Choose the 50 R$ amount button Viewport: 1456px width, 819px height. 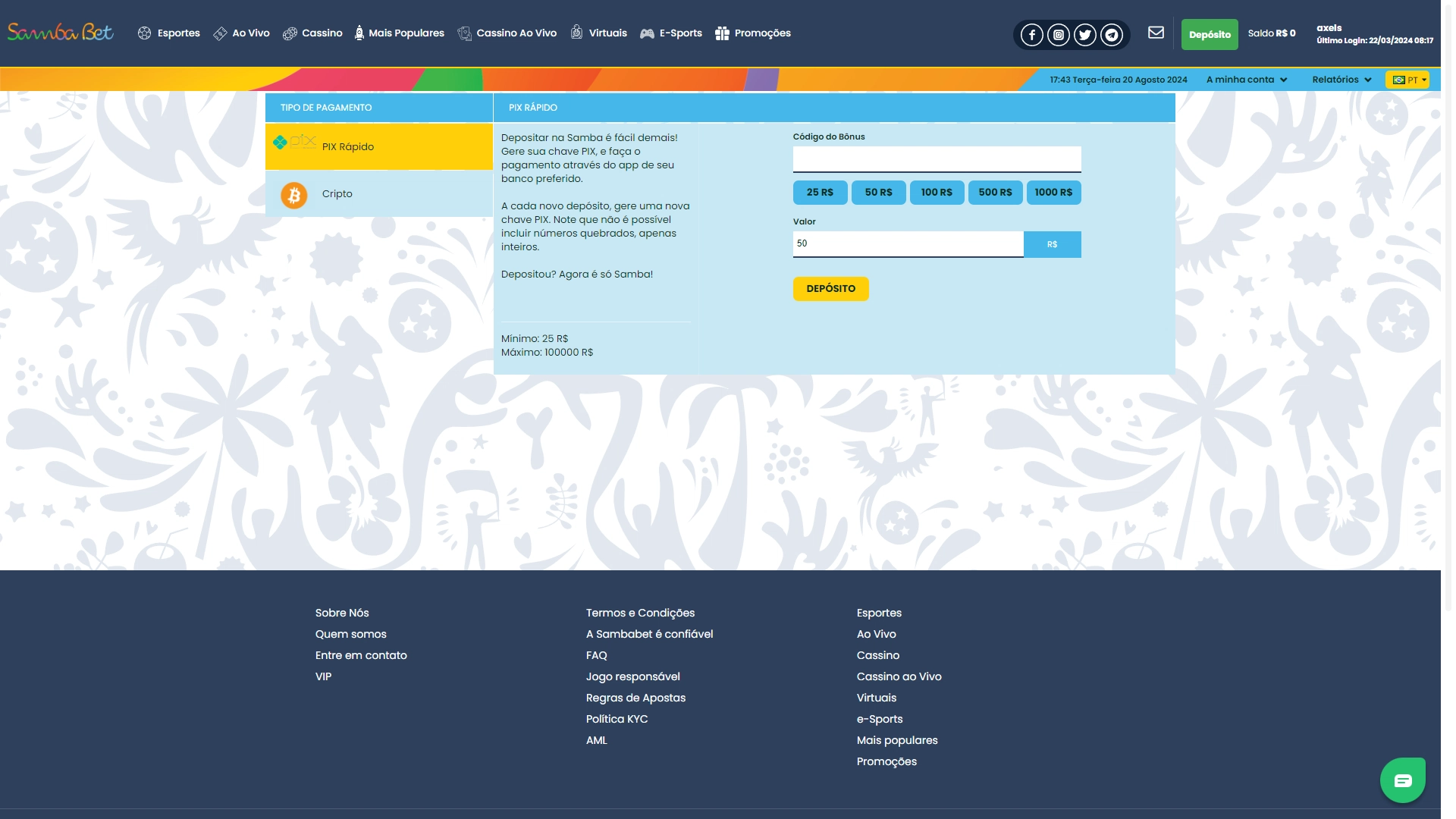[x=878, y=193]
